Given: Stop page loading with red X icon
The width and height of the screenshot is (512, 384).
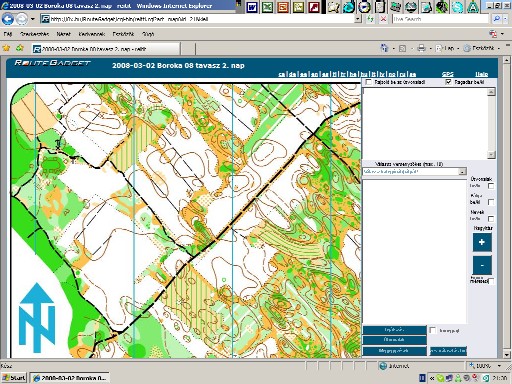Looking at the screenshot, I should 383,19.
